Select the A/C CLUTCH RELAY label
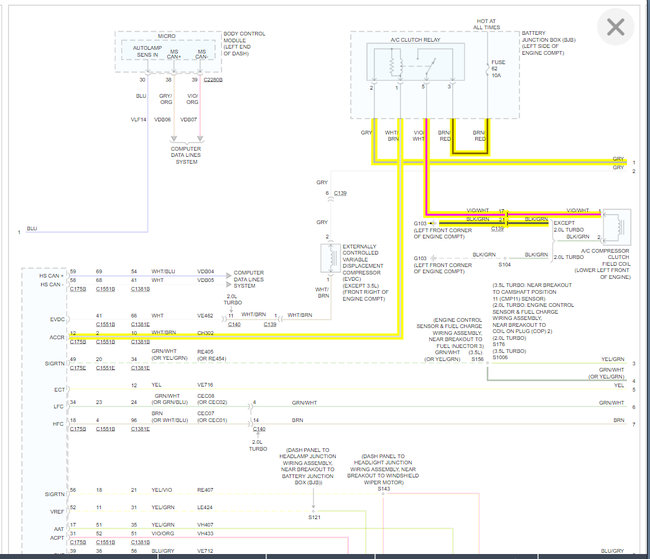The image size is (650, 559). 415,40
